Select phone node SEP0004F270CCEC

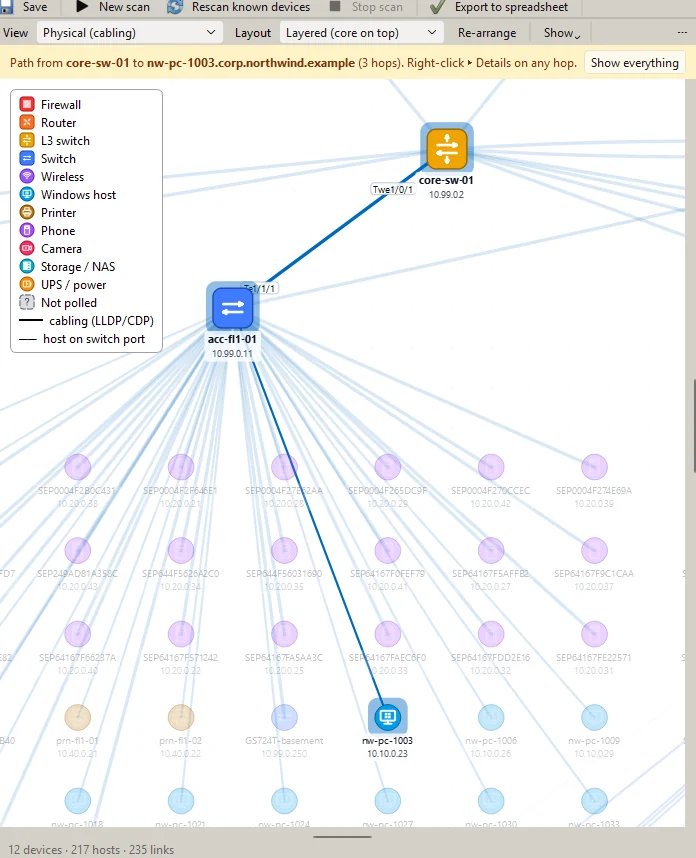click(491, 467)
